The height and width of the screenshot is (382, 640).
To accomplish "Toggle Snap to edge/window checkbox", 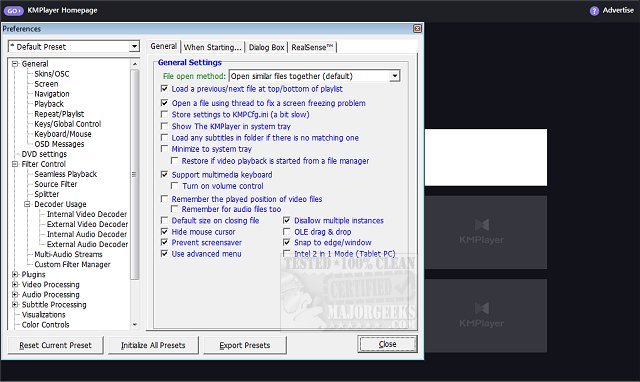I will (287, 242).
